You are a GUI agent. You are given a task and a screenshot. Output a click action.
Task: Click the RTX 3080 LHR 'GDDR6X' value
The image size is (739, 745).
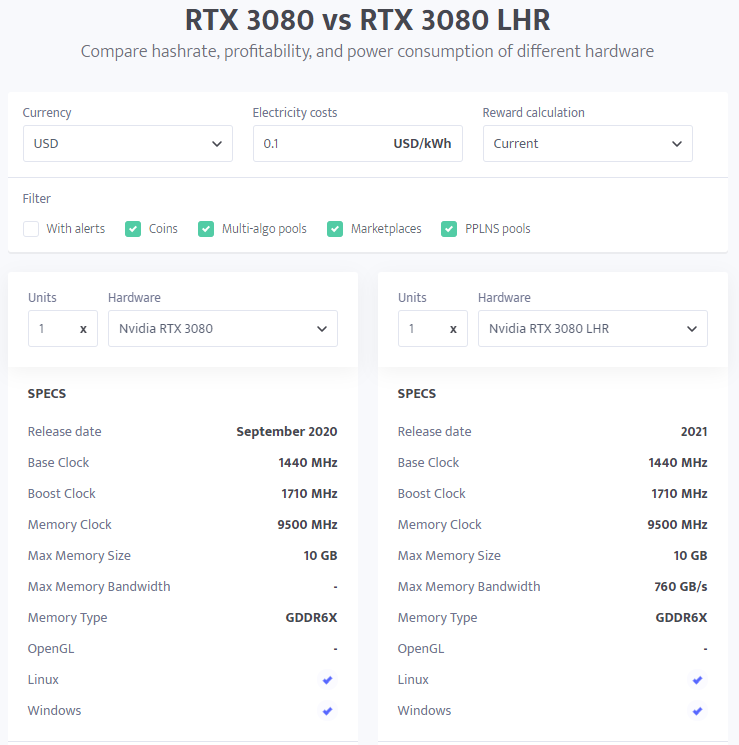click(x=681, y=618)
